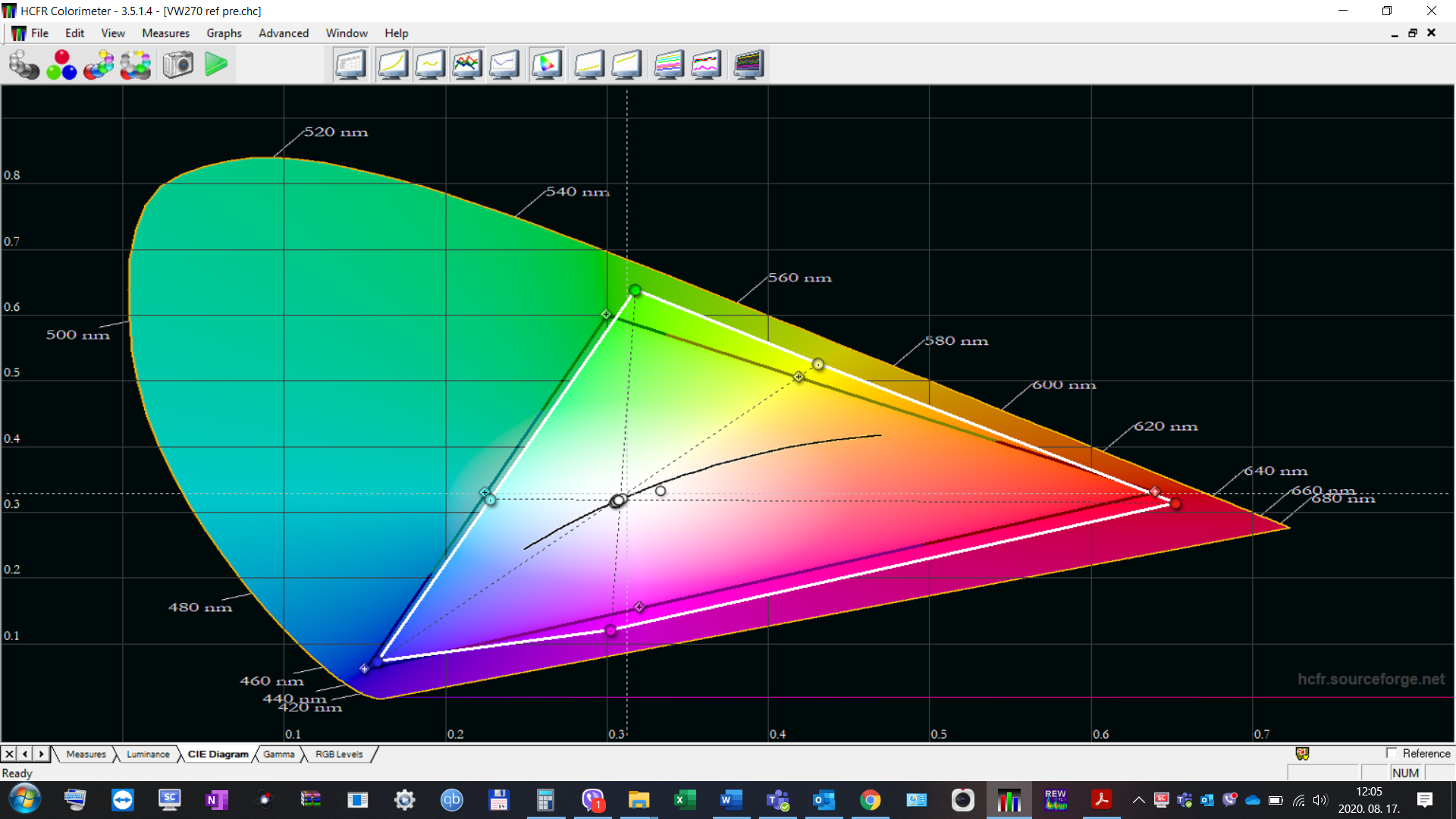This screenshot has width=1456, height=819.
Task: Click the primary colors measurement icon
Action: pos(61,64)
